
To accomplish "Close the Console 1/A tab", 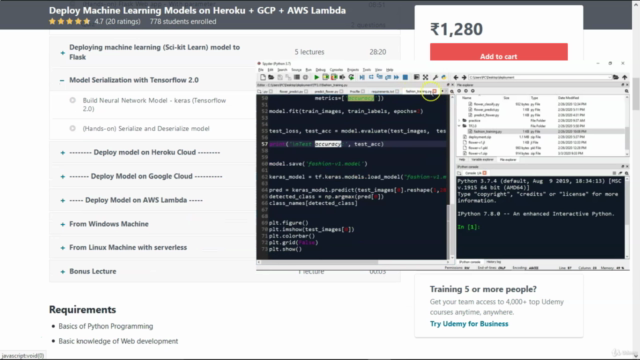I will [x=484, y=173].
